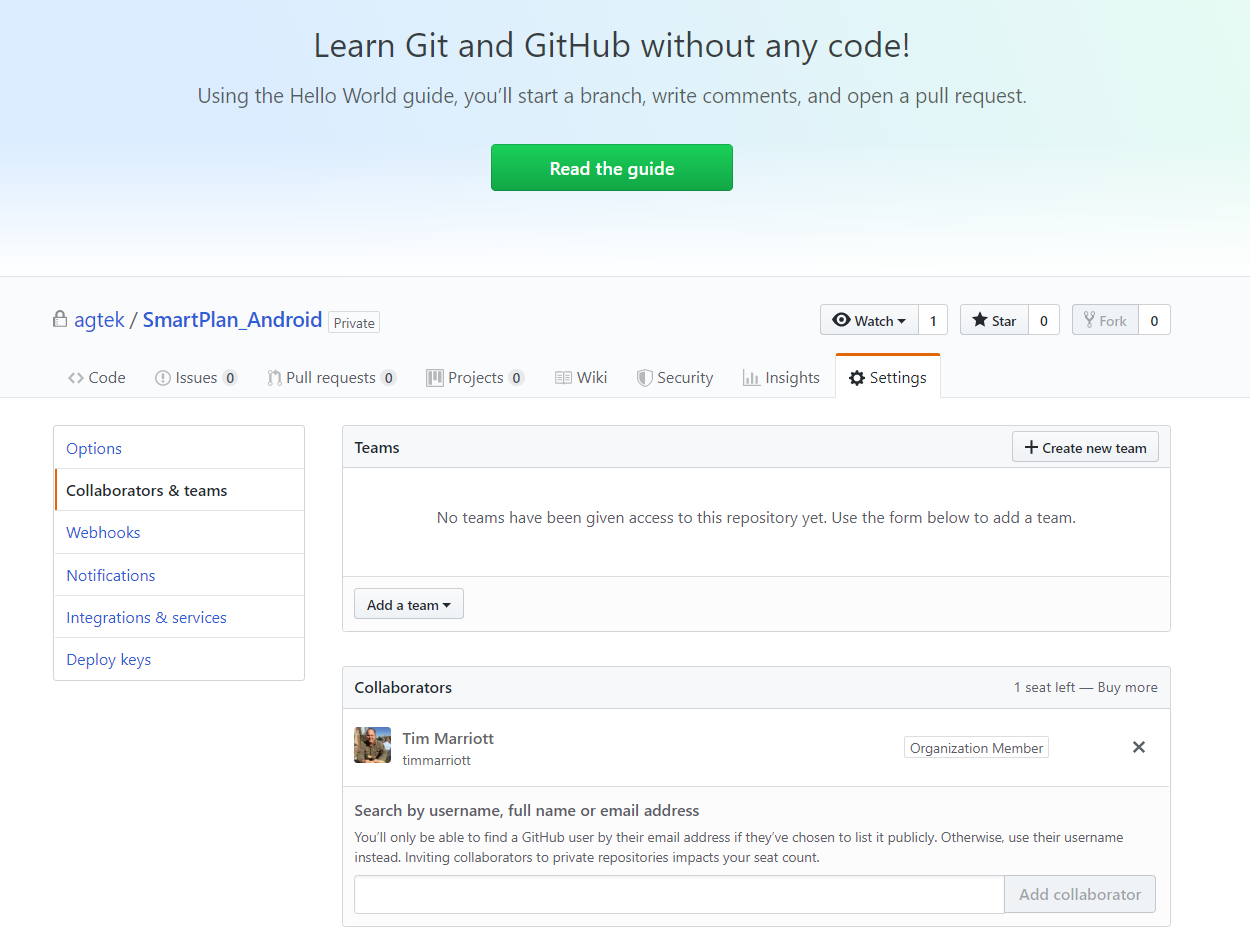Image resolution: width=1250 pixels, height=946 pixels.
Task: Switch to the Issues tab
Action: click(x=196, y=377)
